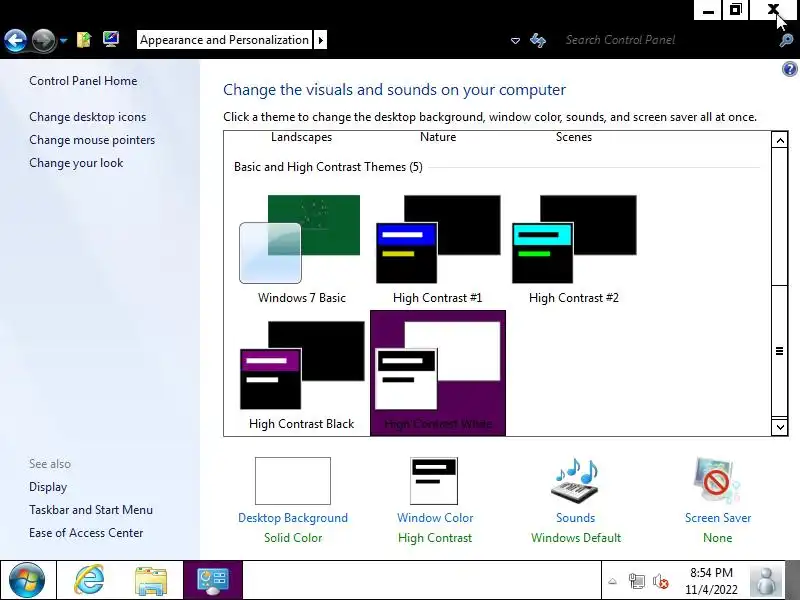Click High Contrast caption under Window Color
Image resolution: width=800 pixels, height=600 pixels.
pos(435,538)
